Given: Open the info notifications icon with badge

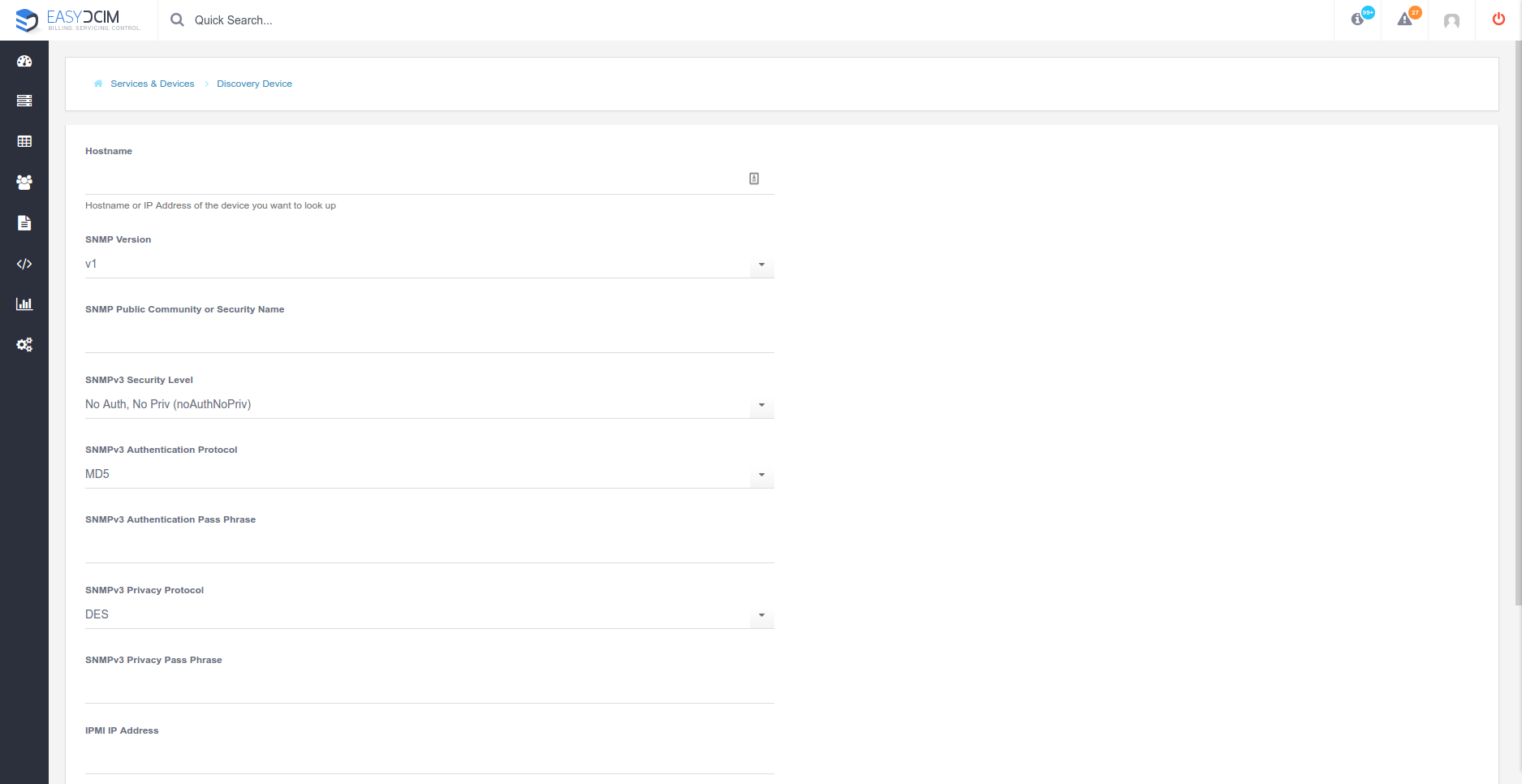Looking at the screenshot, I should [1358, 19].
